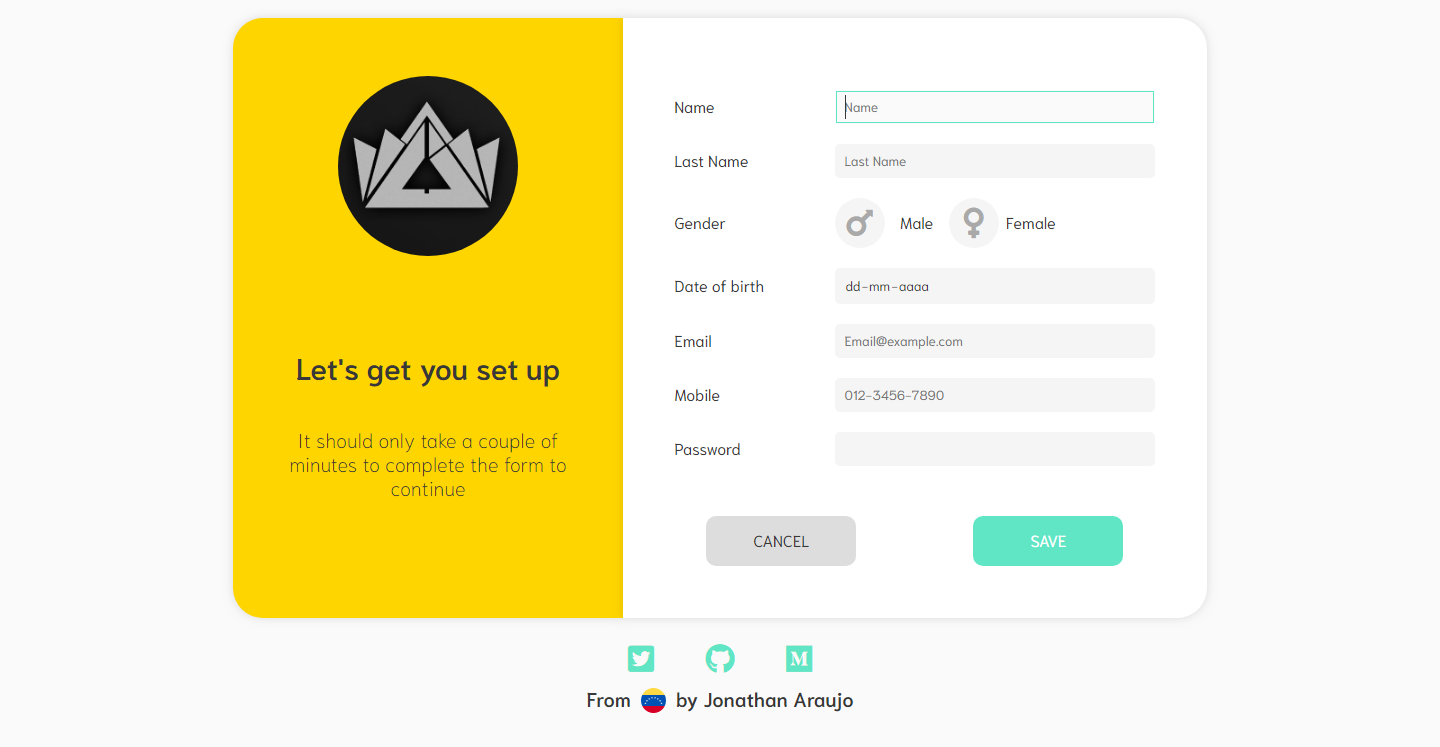This screenshot has width=1440, height=747.
Task: Focus the Mobile number field
Action: point(995,395)
